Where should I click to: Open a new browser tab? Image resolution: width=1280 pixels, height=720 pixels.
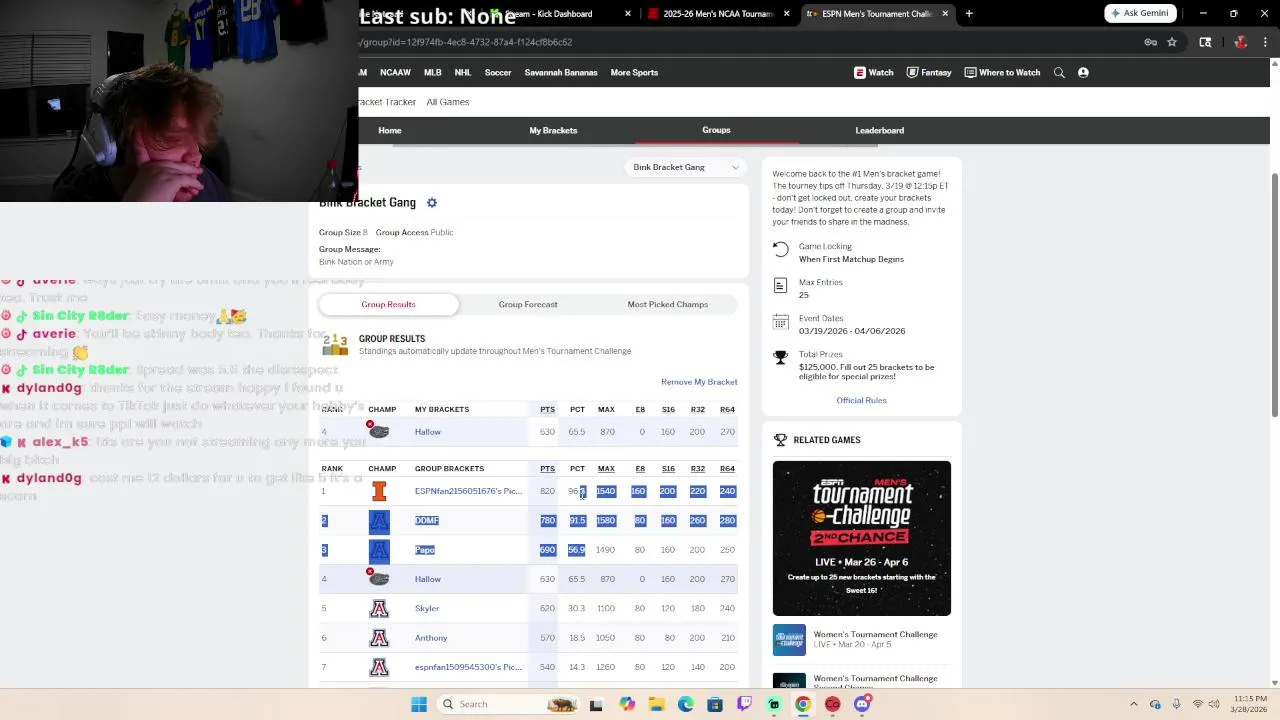[x=969, y=14]
